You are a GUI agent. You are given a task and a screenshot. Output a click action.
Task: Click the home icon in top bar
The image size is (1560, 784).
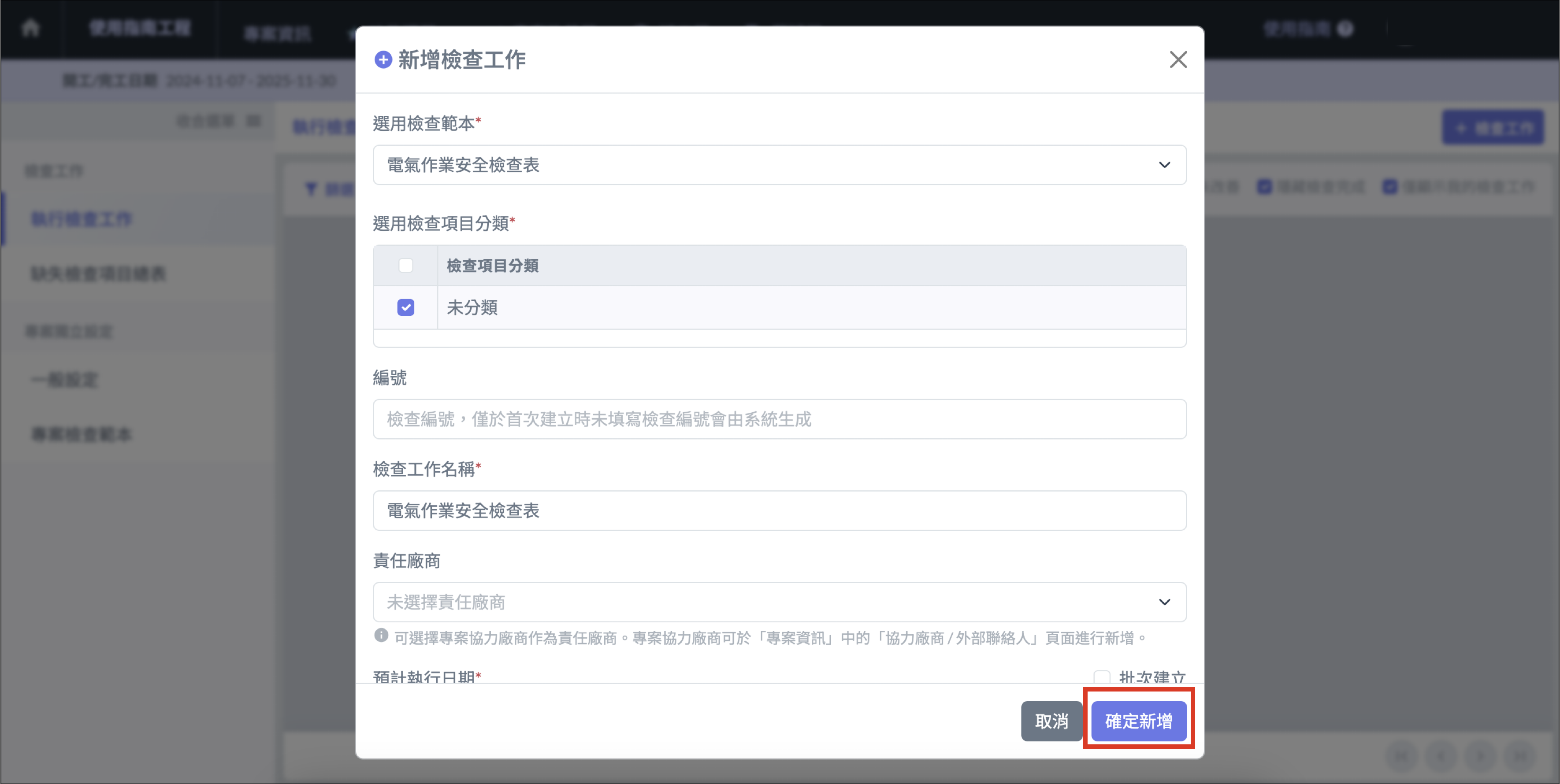pos(30,28)
